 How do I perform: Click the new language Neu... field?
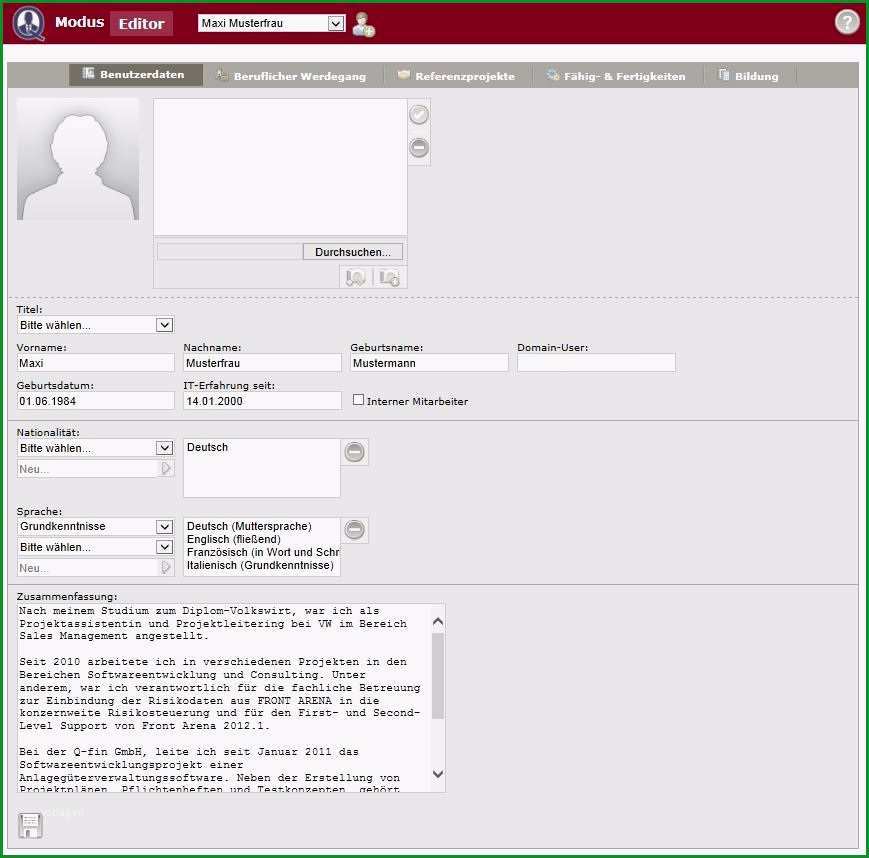[89, 568]
